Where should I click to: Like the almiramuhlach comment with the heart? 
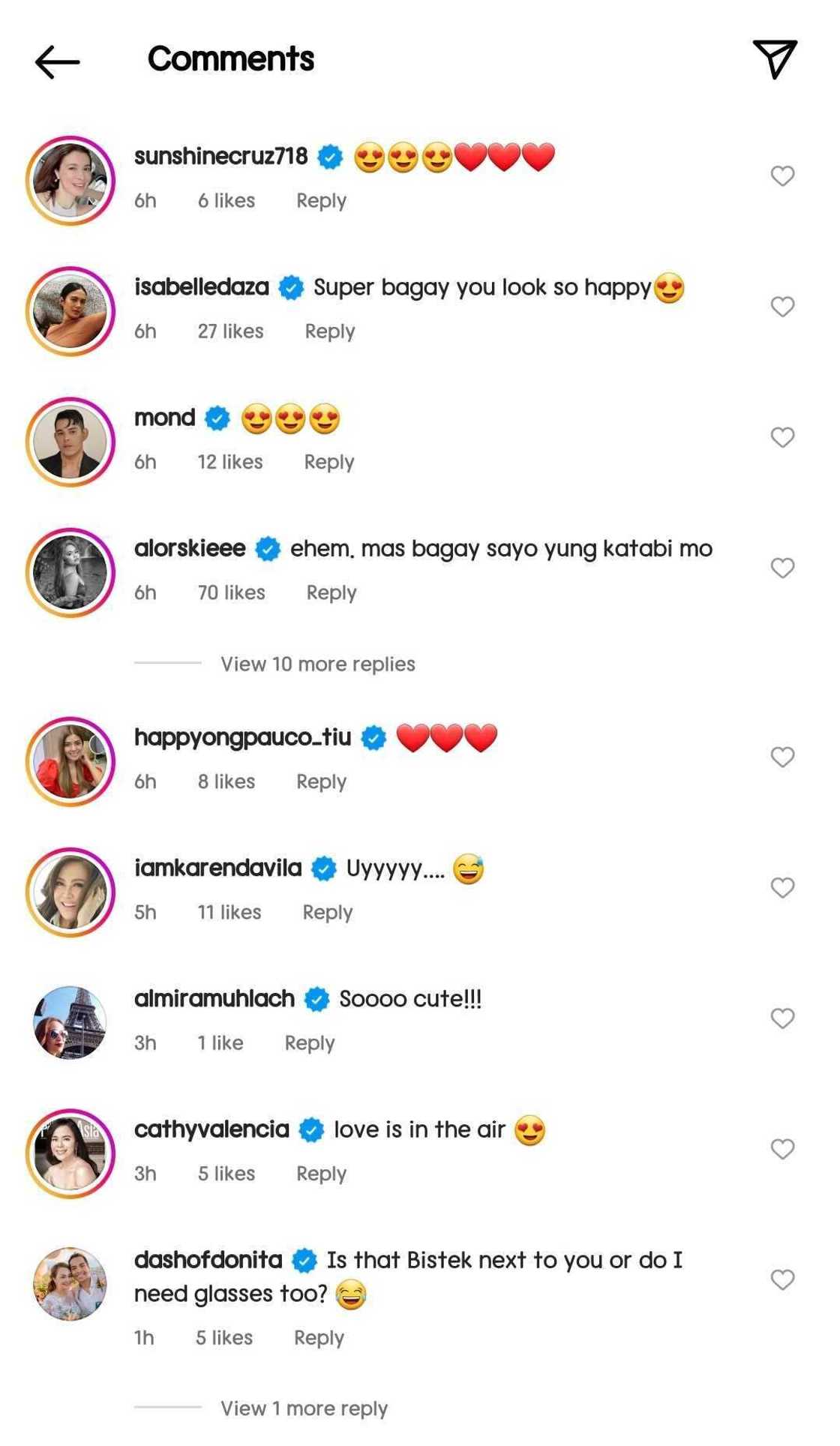coord(782,1018)
